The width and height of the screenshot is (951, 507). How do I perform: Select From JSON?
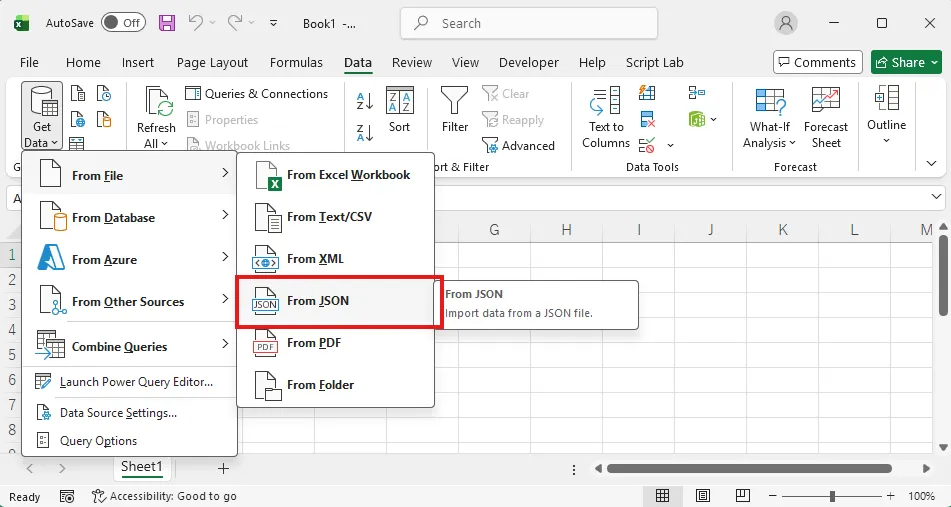point(335,301)
